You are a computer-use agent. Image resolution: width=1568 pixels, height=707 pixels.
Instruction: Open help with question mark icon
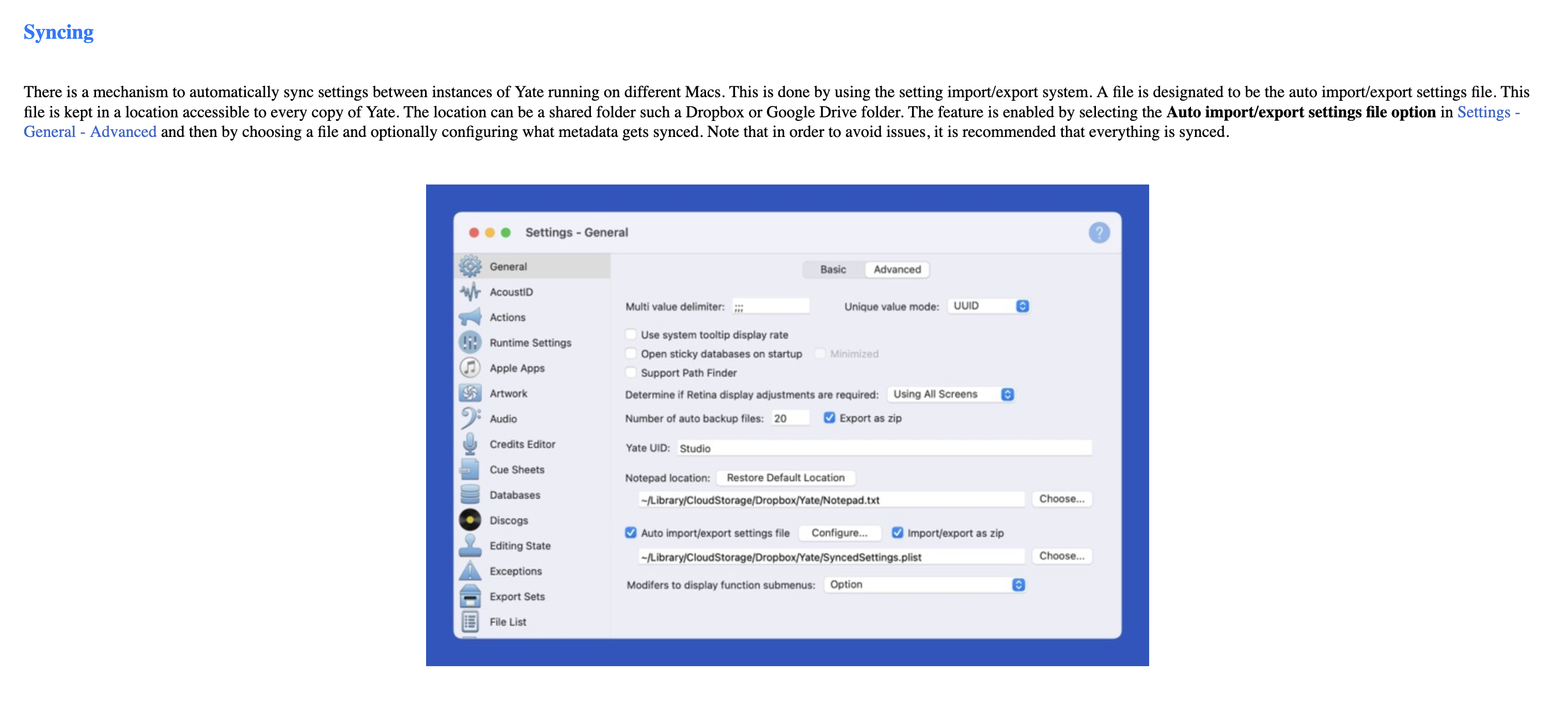pos(1099,233)
